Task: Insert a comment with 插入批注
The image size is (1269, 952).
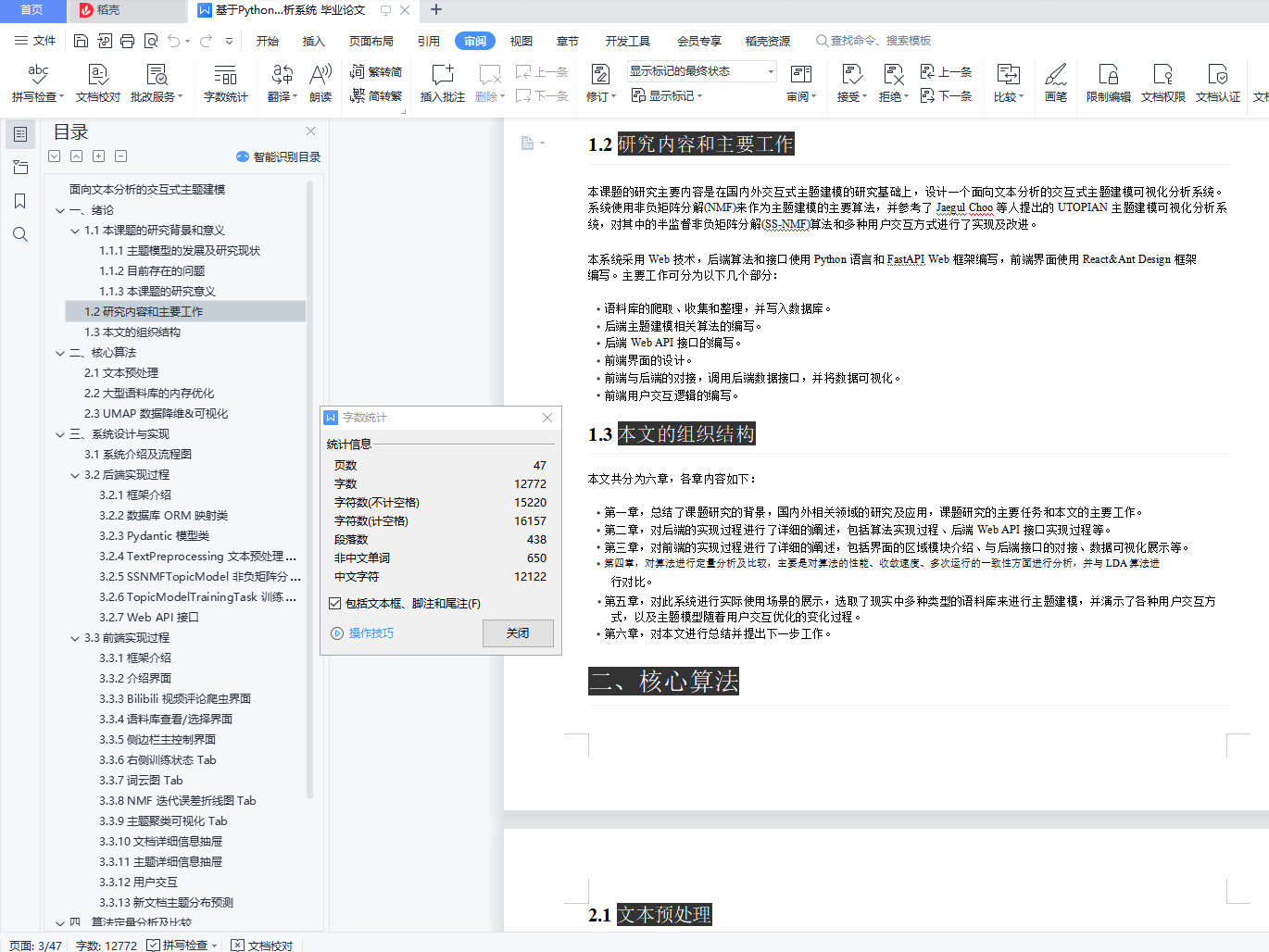Action: pos(443,82)
